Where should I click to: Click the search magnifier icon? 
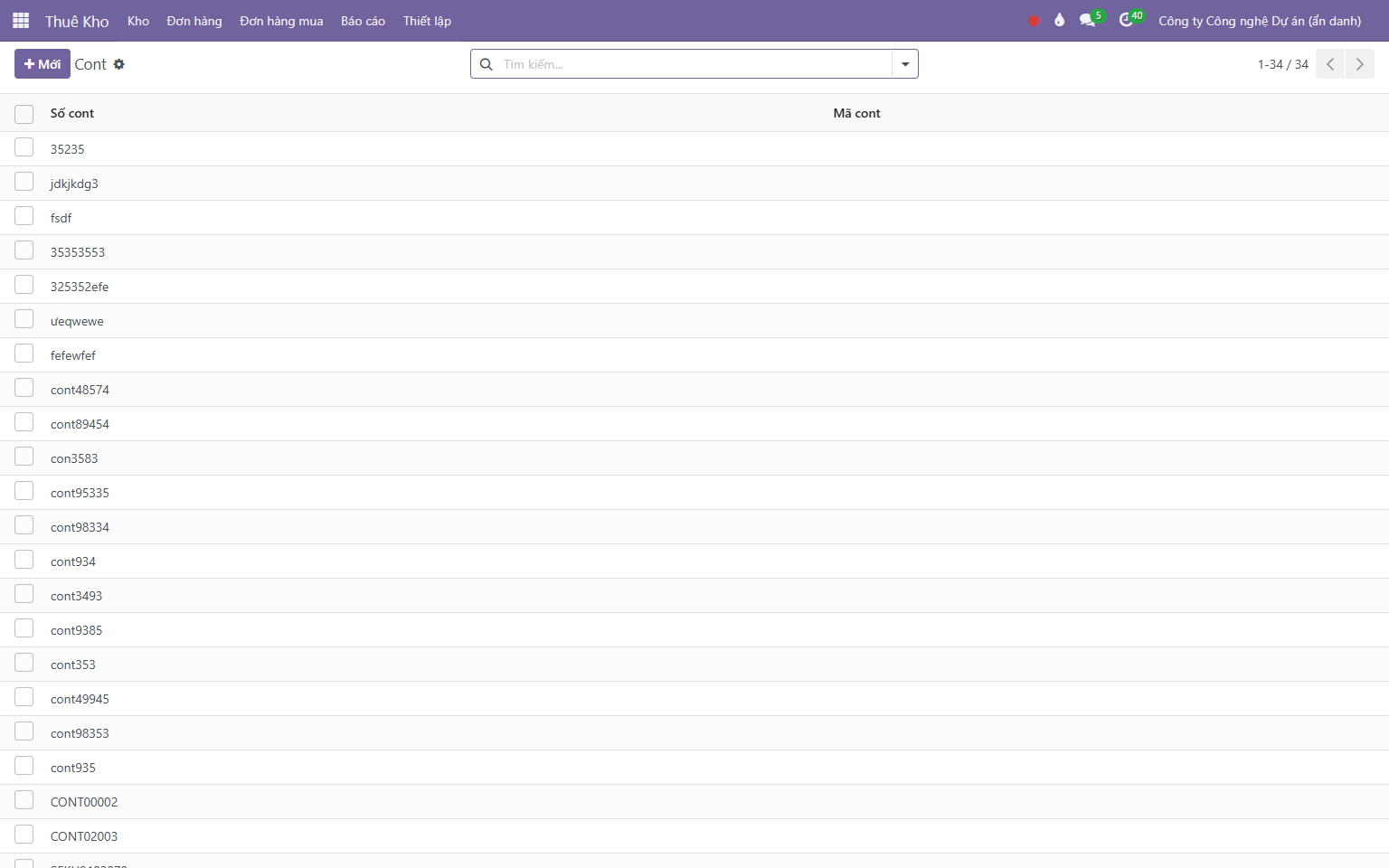tap(487, 64)
